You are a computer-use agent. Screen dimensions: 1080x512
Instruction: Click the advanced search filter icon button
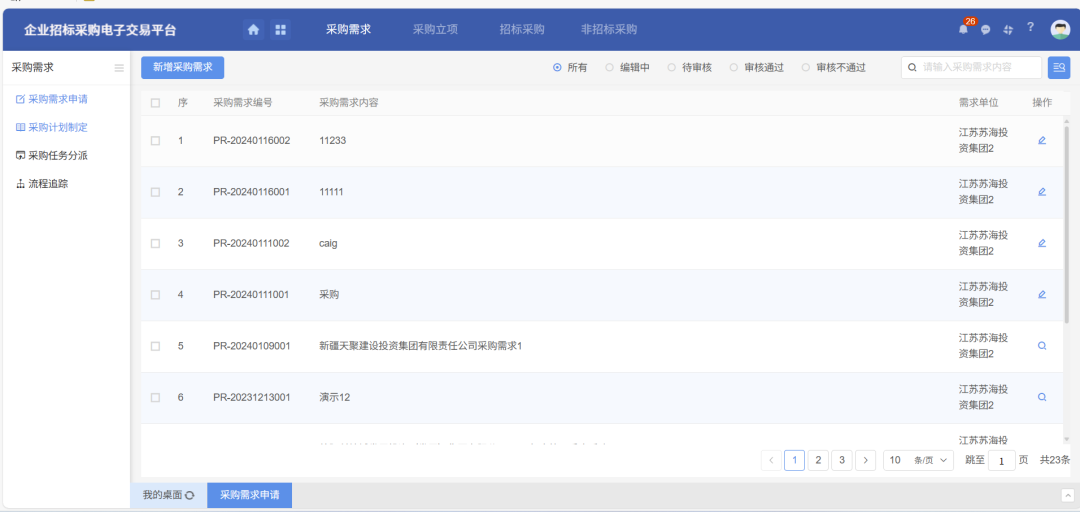1059,68
